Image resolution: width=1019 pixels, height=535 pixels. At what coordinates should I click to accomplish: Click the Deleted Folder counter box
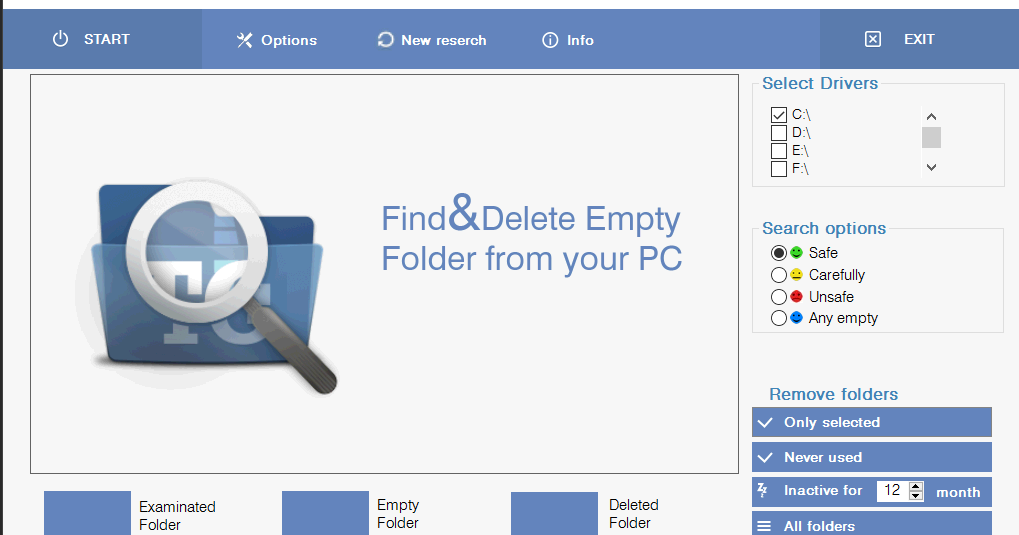pyautogui.click(x=554, y=514)
